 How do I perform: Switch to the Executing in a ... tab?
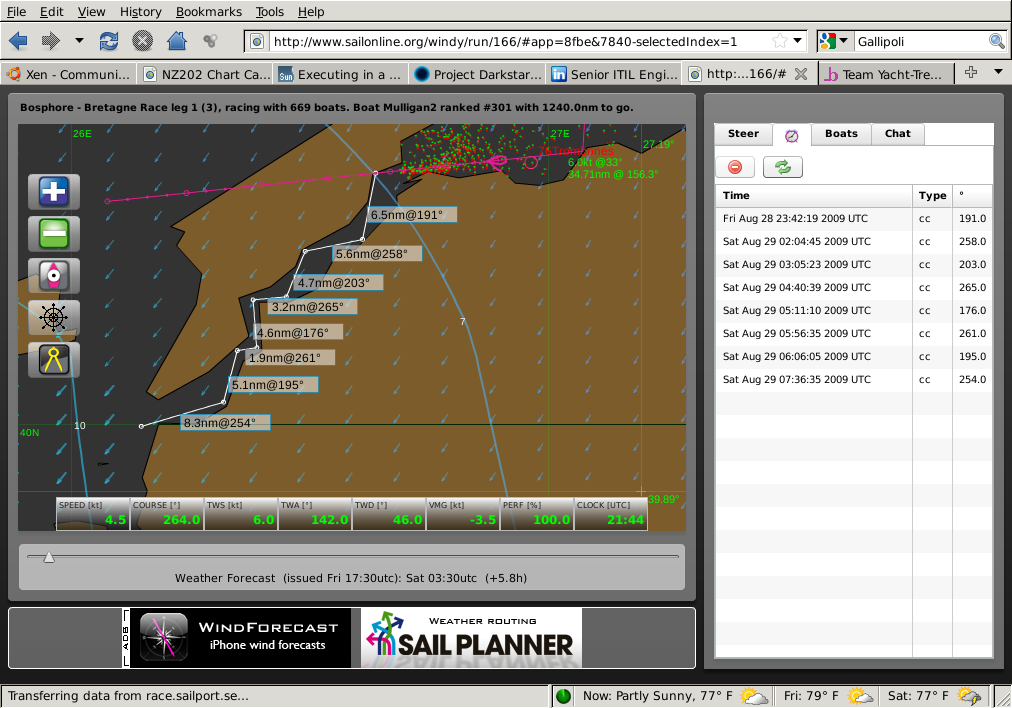341,74
